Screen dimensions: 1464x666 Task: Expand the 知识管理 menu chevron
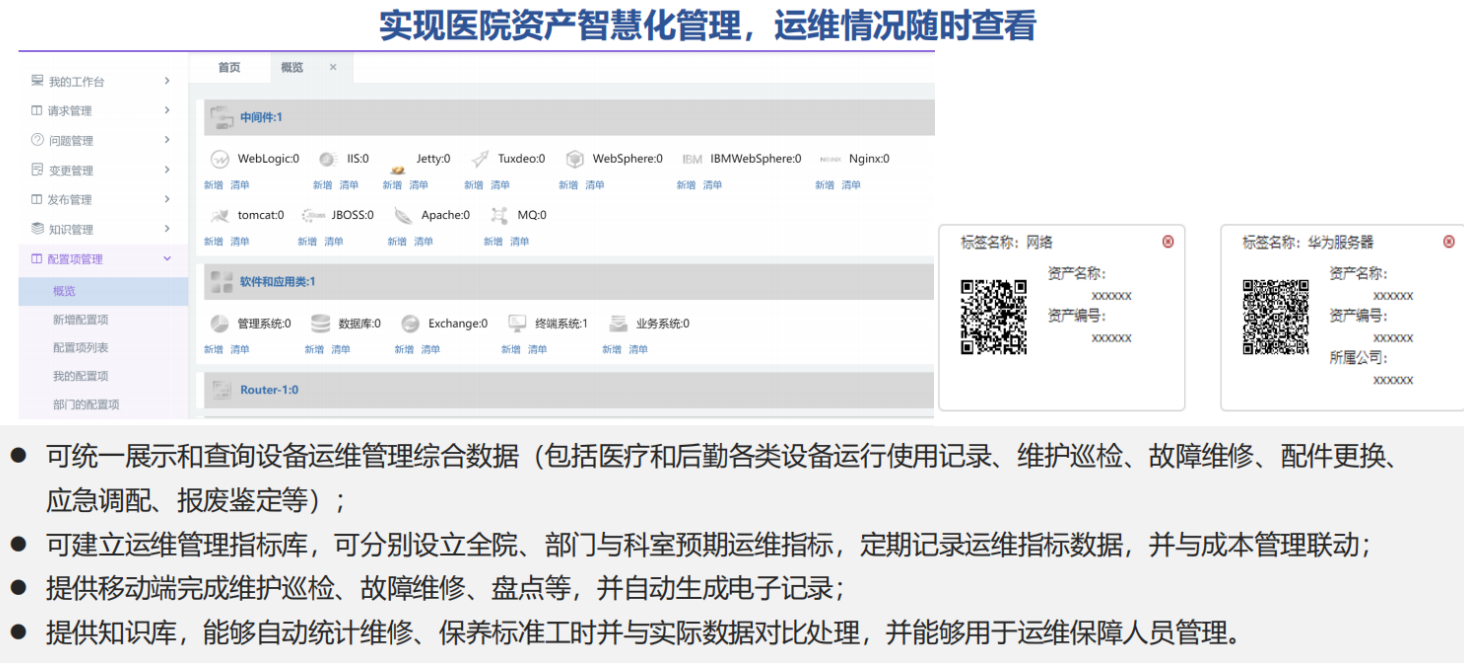tap(167, 229)
